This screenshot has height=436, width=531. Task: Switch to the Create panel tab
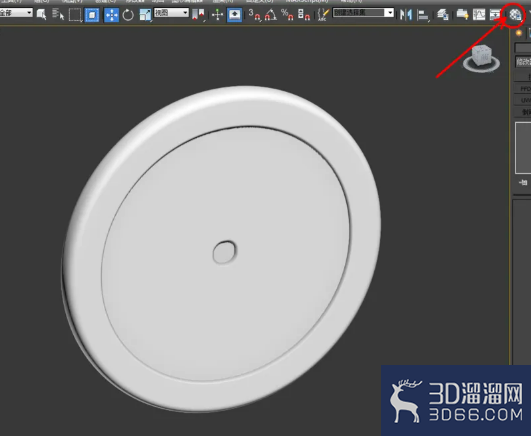point(518,33)
